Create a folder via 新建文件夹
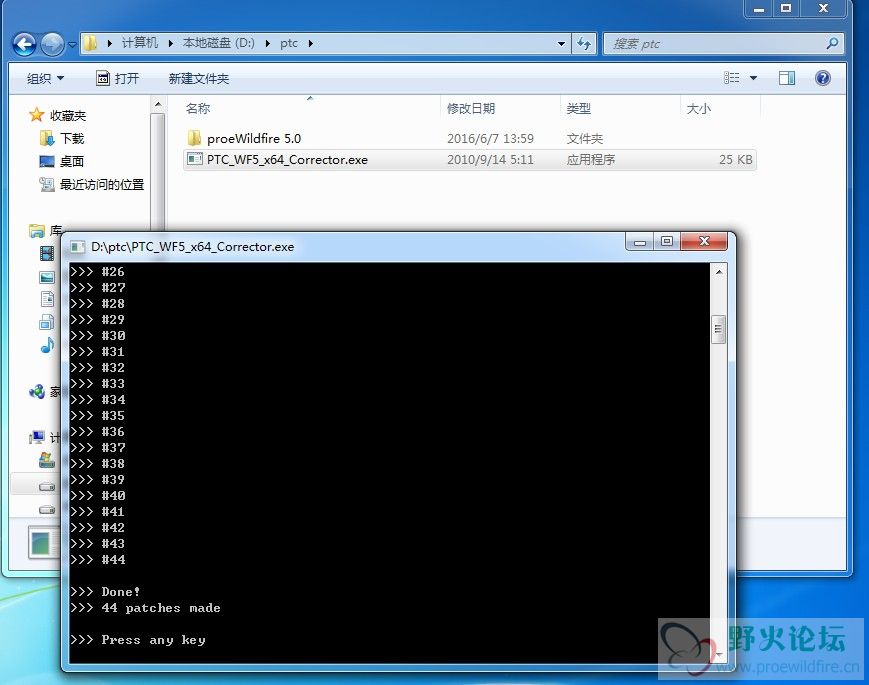 click(x=198, y=79)
